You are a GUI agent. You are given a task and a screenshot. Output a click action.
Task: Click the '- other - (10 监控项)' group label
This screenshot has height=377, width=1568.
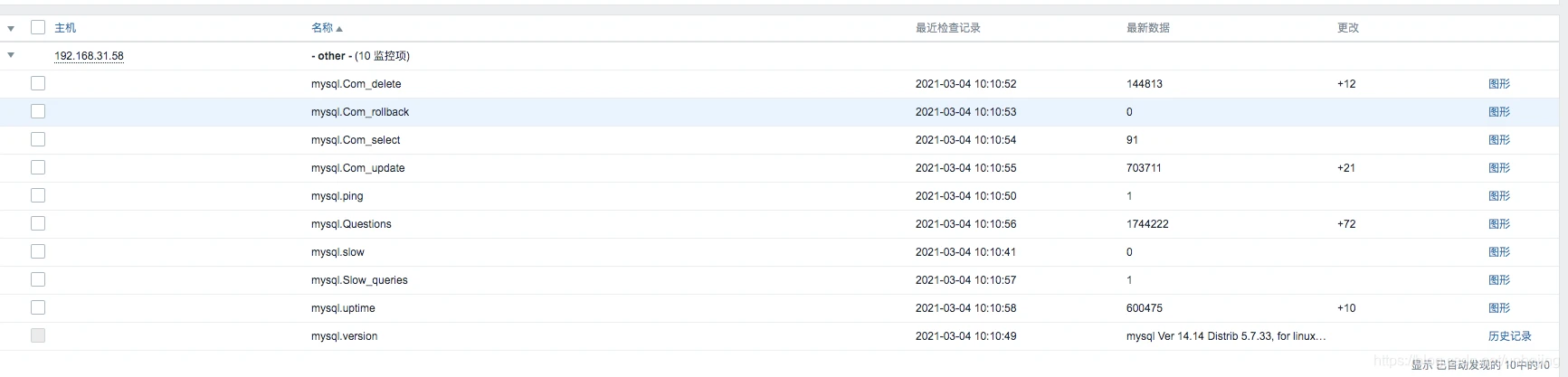point(360,56)
